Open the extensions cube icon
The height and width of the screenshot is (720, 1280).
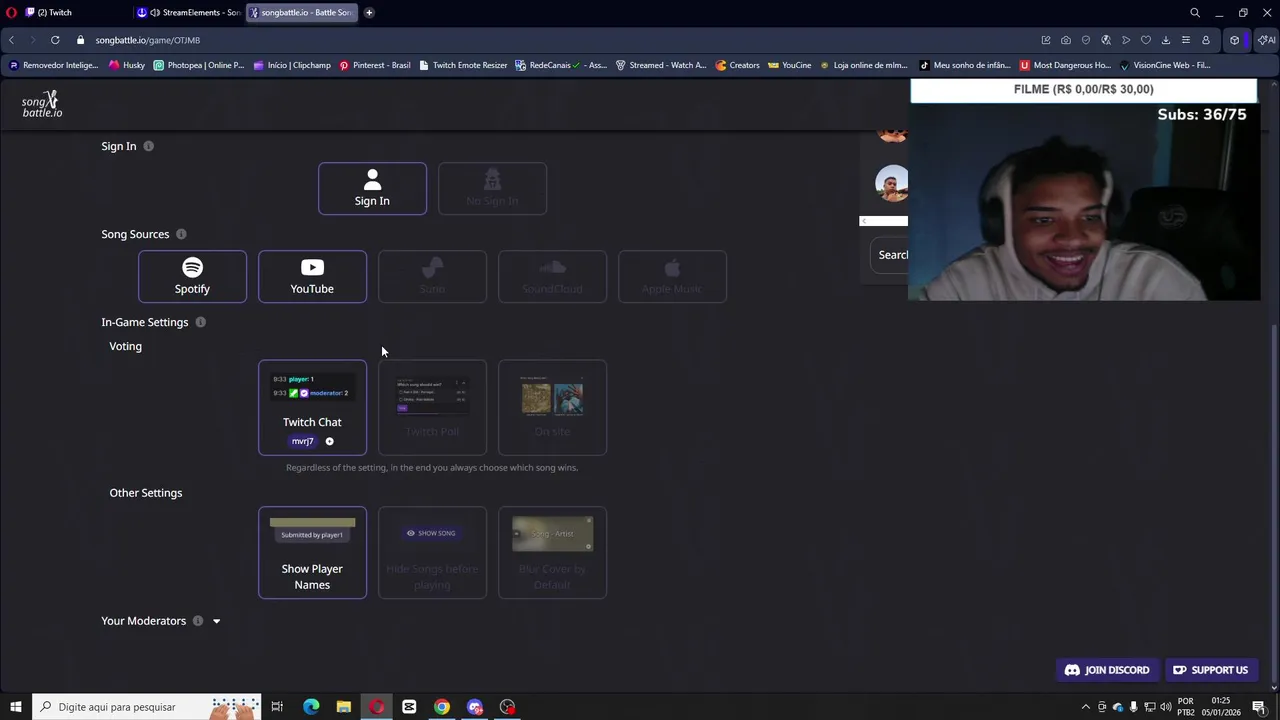1235,40
